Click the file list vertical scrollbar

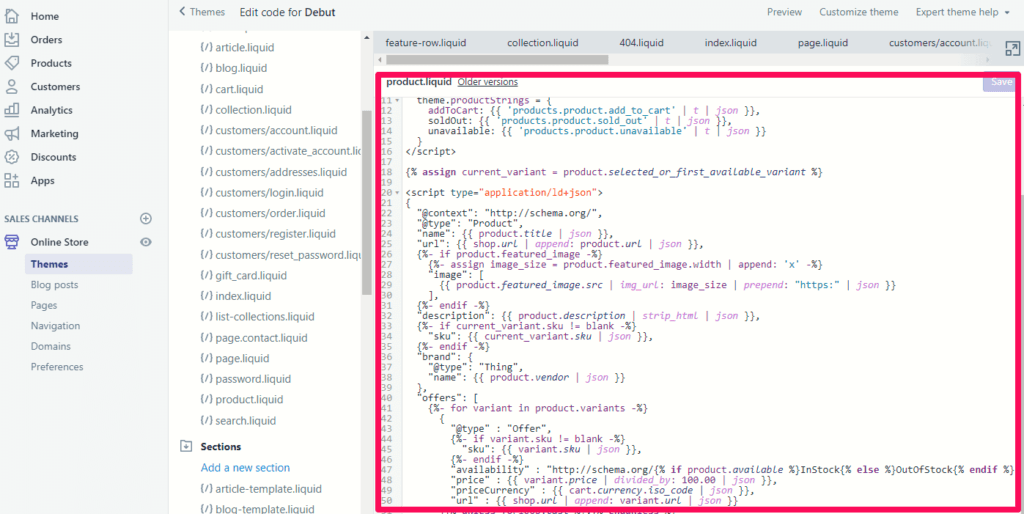(x=367, y=202)
